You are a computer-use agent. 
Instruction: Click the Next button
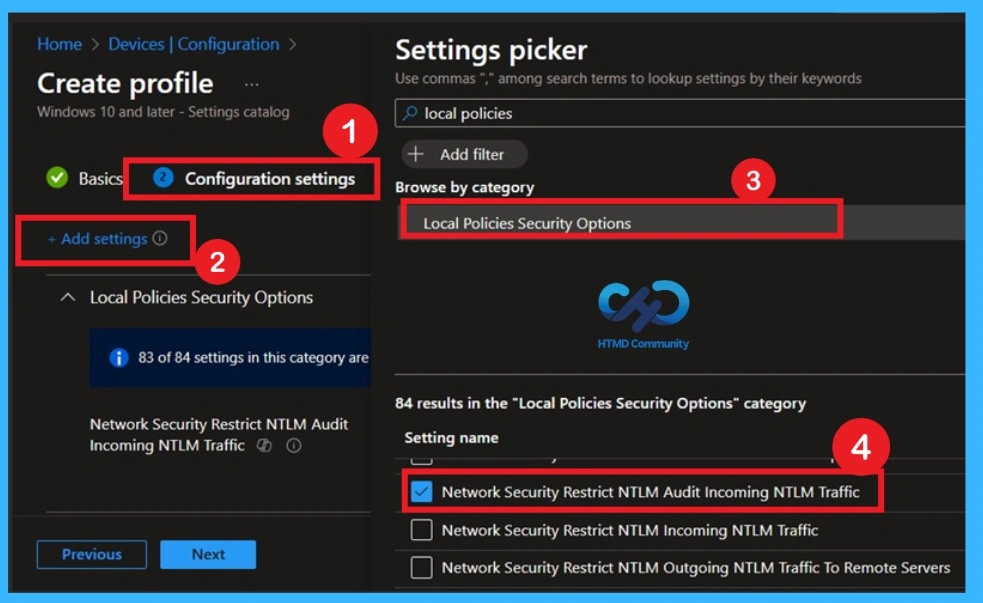point(207,554)
